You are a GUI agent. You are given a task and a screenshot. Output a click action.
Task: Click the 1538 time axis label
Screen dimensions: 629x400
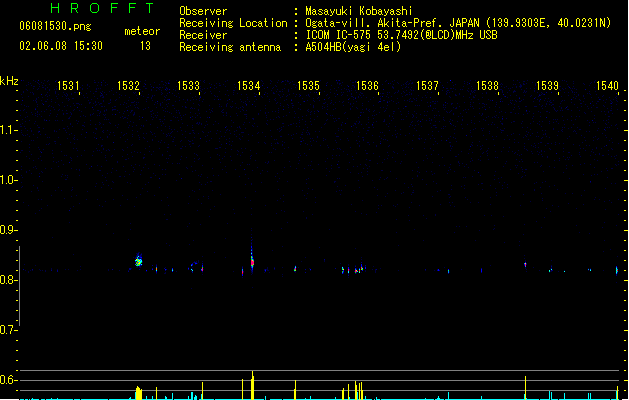pos(487,85)
